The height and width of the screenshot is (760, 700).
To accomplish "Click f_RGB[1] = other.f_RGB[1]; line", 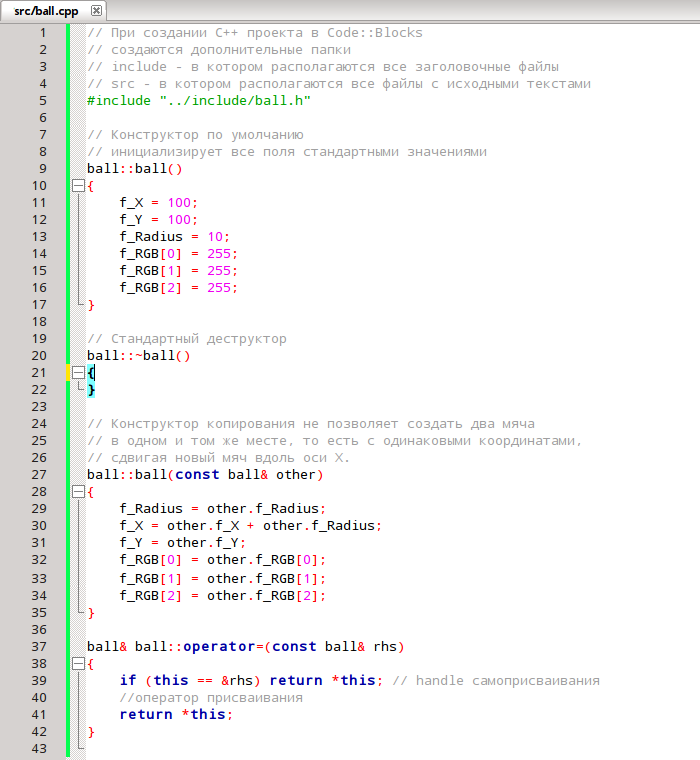I will click(223, 578).
